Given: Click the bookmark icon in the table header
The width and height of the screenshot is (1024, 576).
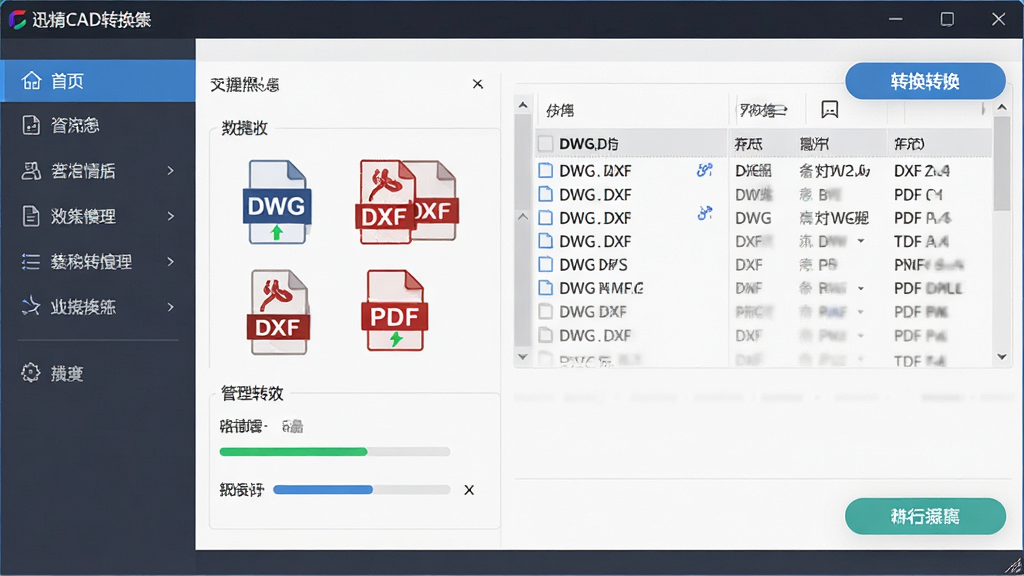Looking at the screenshot, I should (829, 110).
